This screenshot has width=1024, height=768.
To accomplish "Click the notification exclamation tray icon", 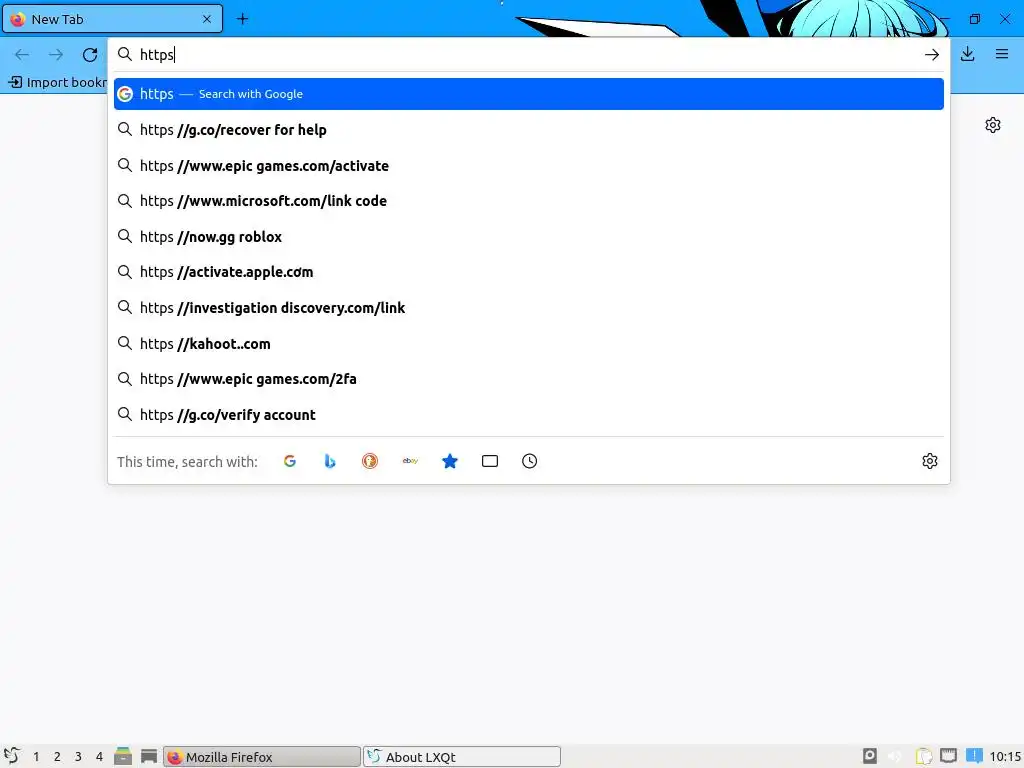I will pos(974,756).
